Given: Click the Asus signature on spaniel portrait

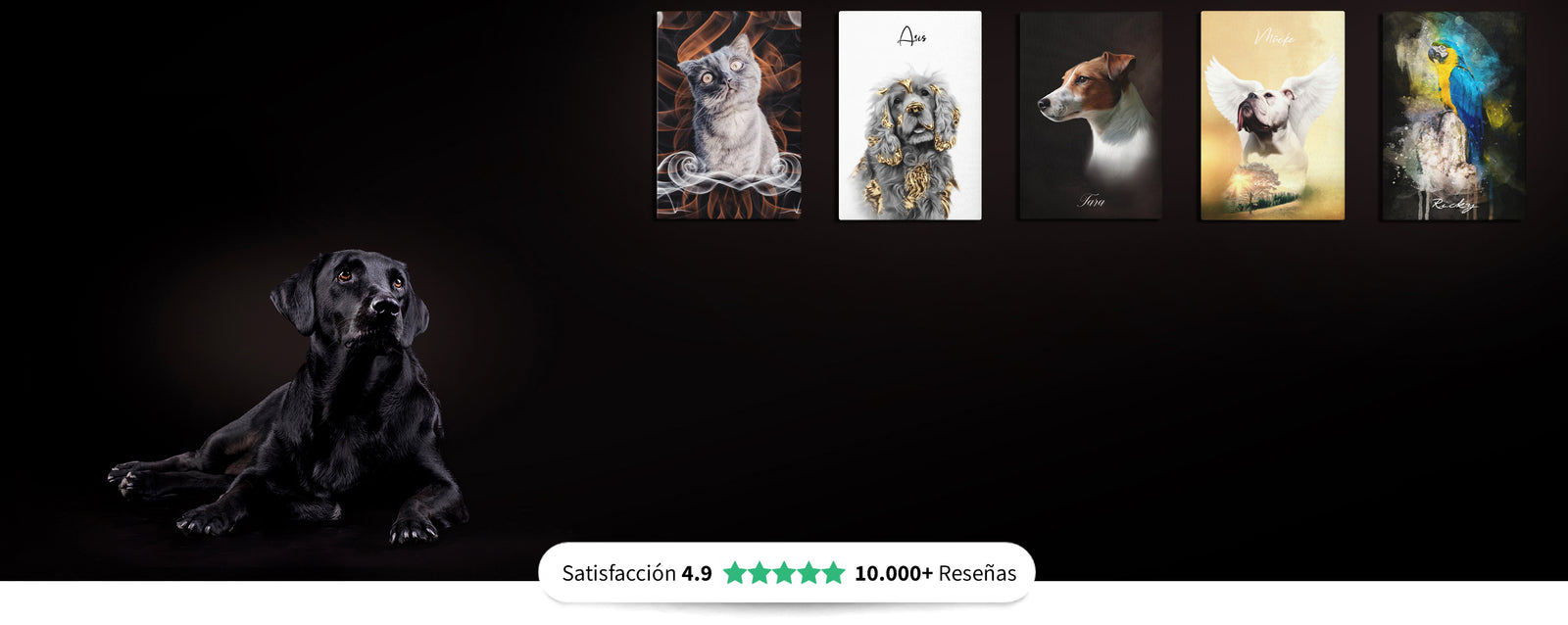Looking at the screenshot, I should tap(912, 37).
